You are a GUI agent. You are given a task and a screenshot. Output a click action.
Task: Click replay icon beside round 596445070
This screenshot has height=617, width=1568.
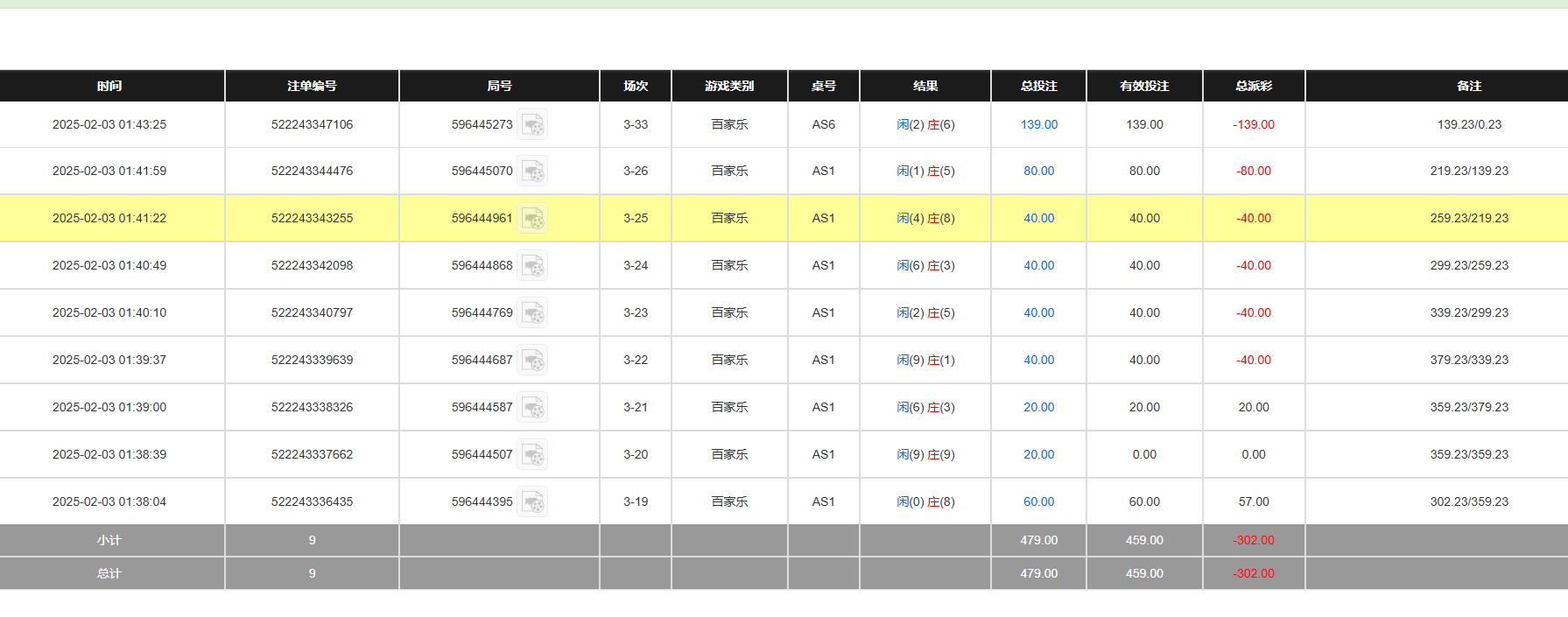532,172
